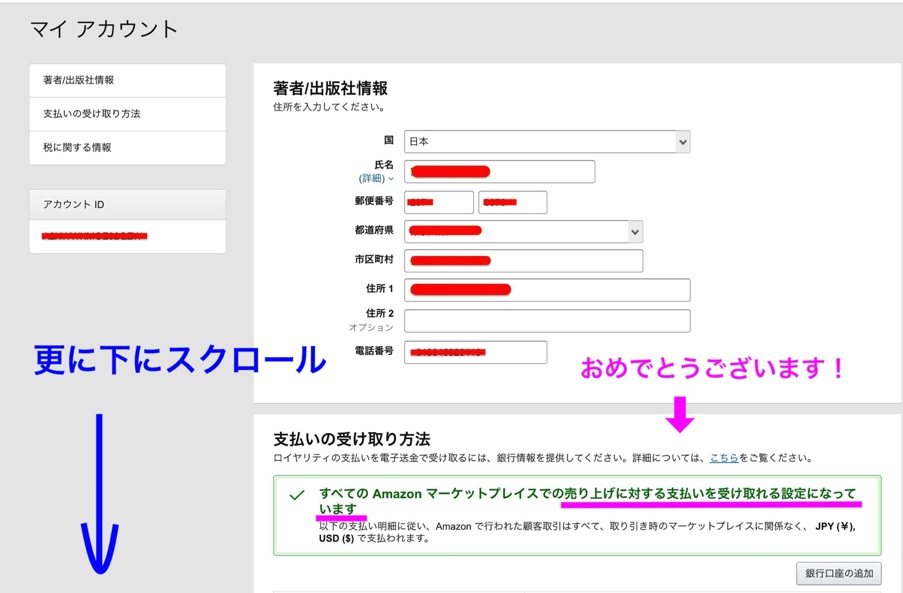
Task: Click the redacted value under アカウント ID
Action: (95, 237)
